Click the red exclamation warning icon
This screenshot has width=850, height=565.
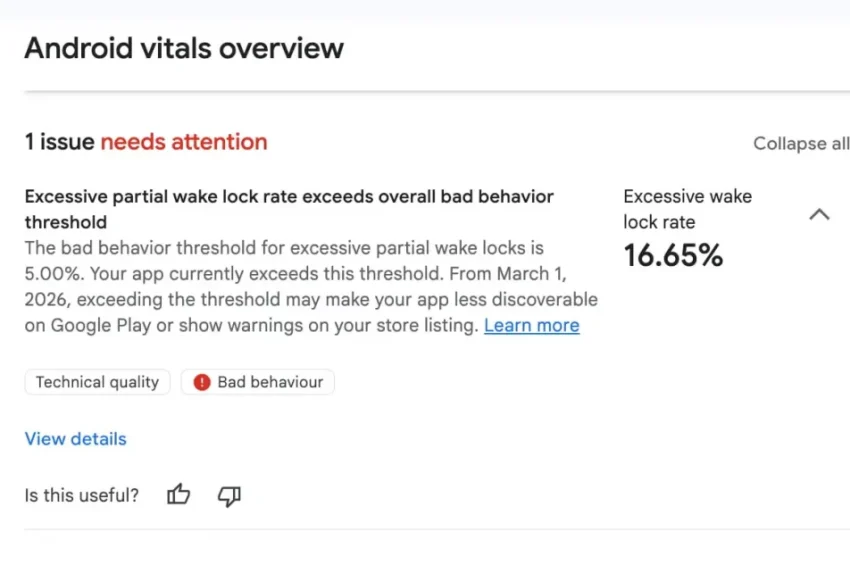point(202,382)
